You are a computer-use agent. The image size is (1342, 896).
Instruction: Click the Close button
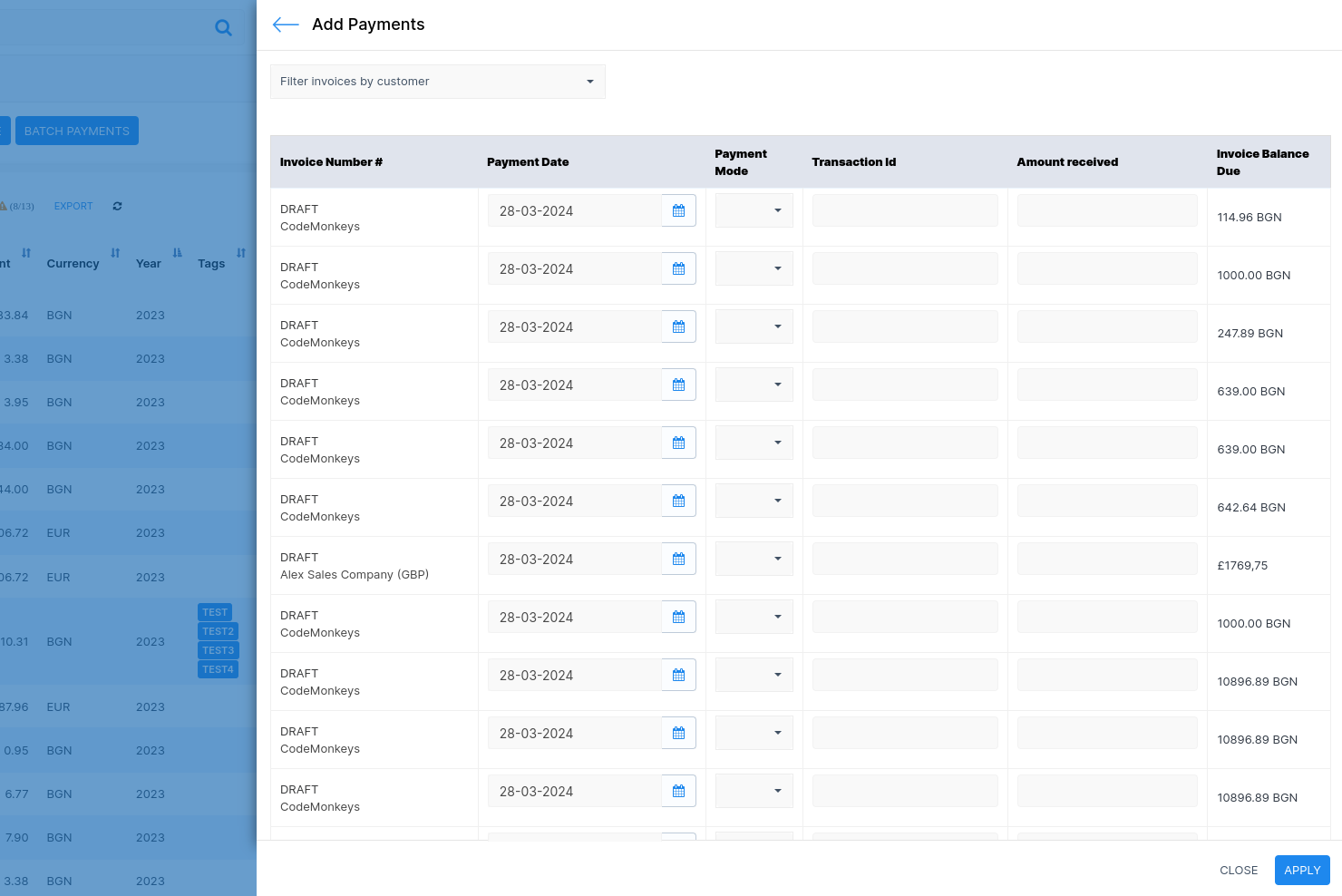tap(1238, 870)
